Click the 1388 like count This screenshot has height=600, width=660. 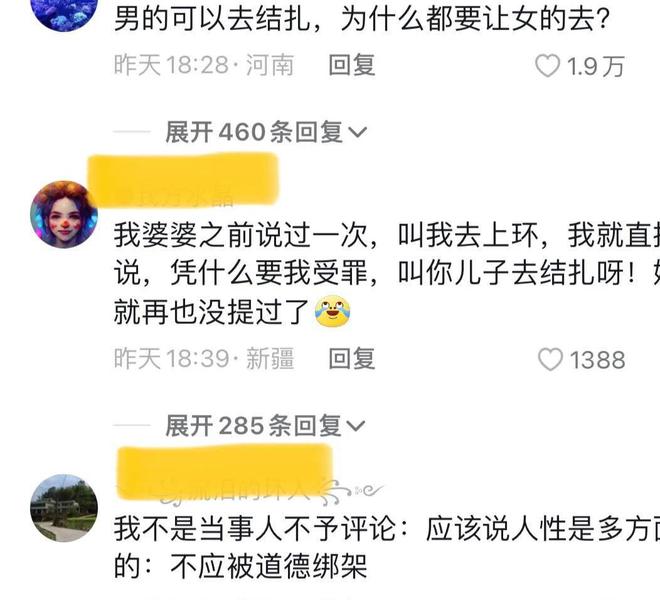[598, 360]
